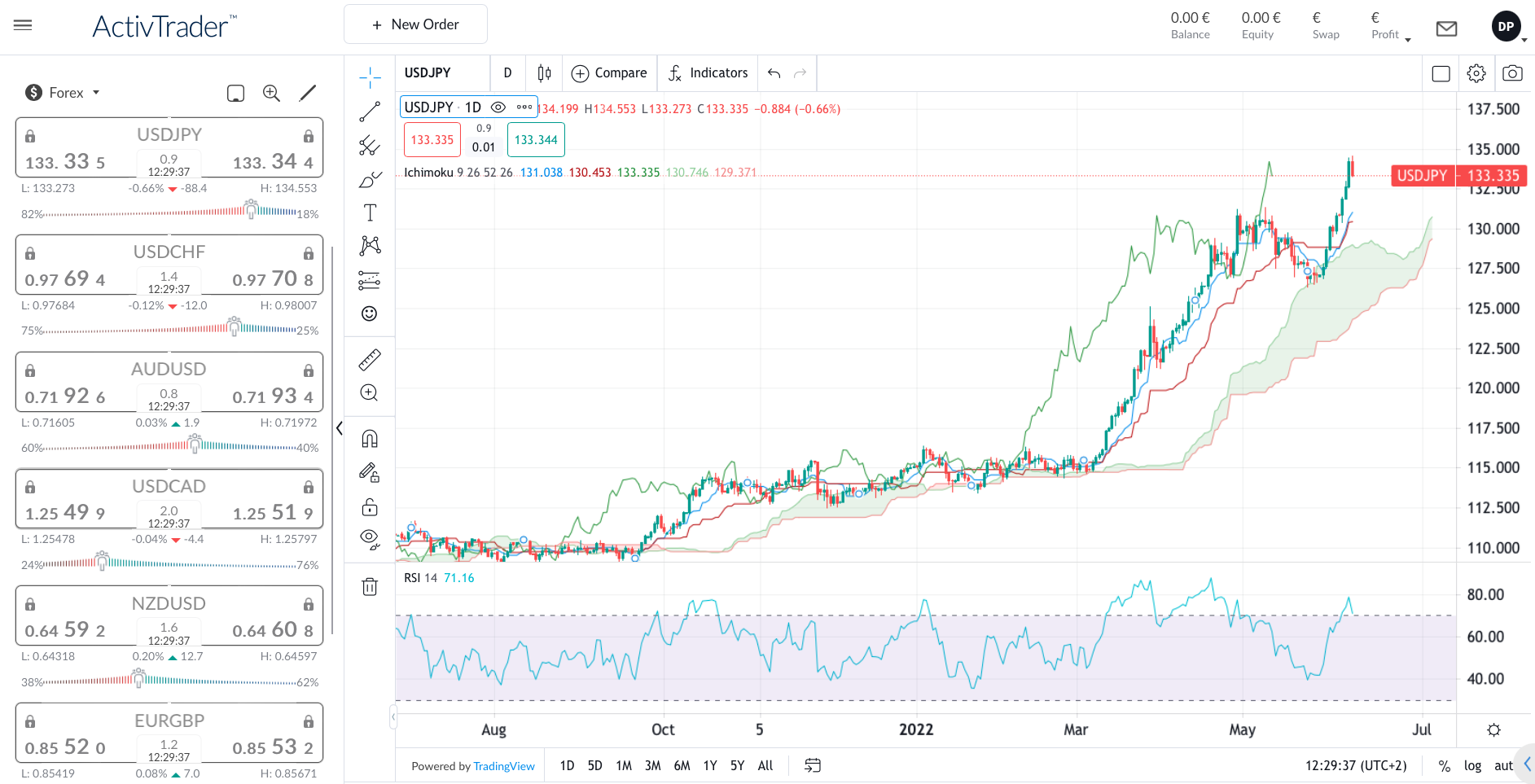Click the AUDUSD sentiment slider bar
Screen dimensions: 1535x784
pyautogui.click(x=170, y=446)
